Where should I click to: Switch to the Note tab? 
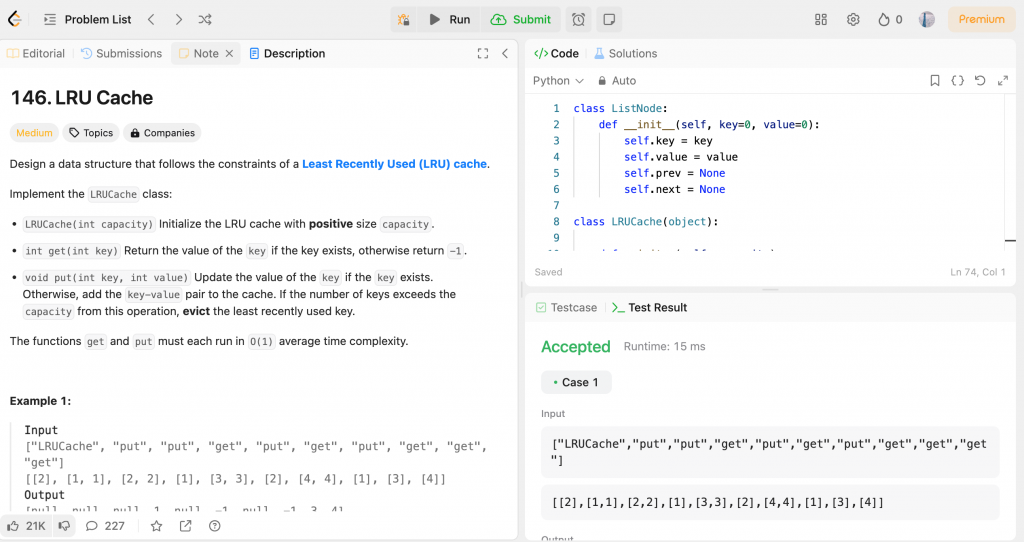pos(199,54)
